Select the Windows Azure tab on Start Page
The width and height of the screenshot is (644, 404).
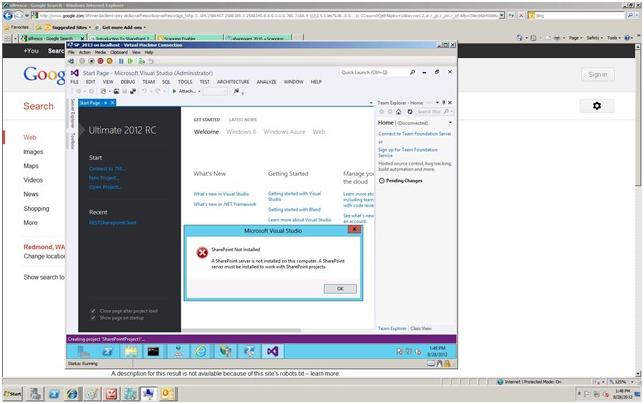coord(284,132)
